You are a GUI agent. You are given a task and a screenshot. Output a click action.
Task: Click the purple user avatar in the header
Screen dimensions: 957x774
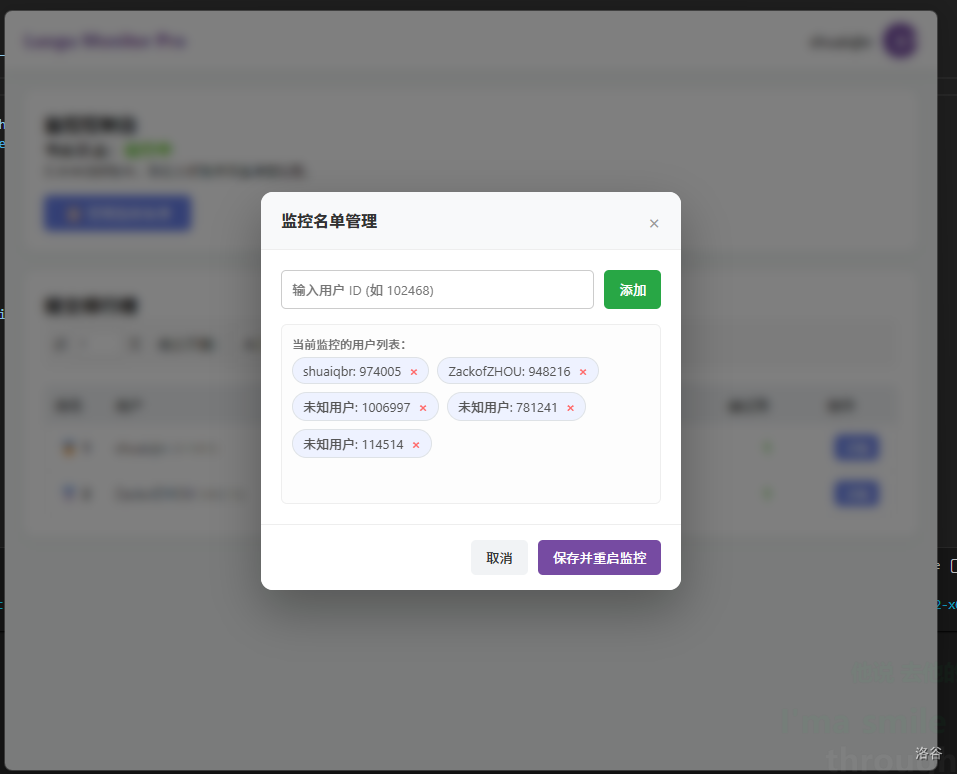pos(900,41)
